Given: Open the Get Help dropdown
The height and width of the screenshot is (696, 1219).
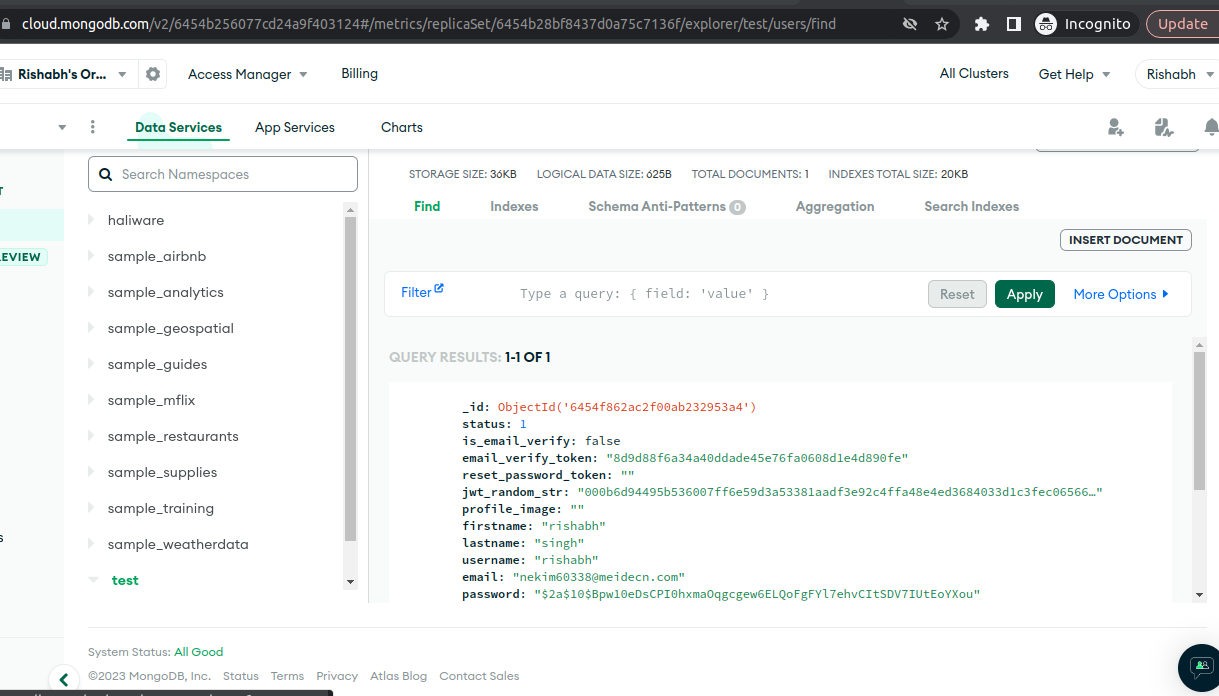Looking at the screenshot, I should (1074, 74).
